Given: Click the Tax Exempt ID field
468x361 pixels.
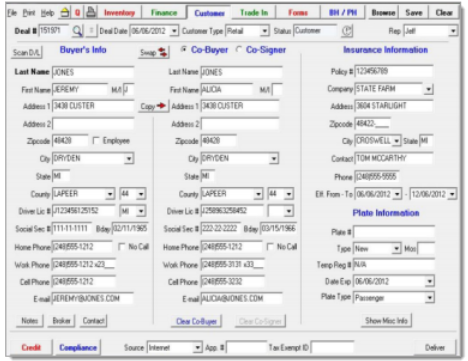Looking at the screenshot, I should point(332,347).
